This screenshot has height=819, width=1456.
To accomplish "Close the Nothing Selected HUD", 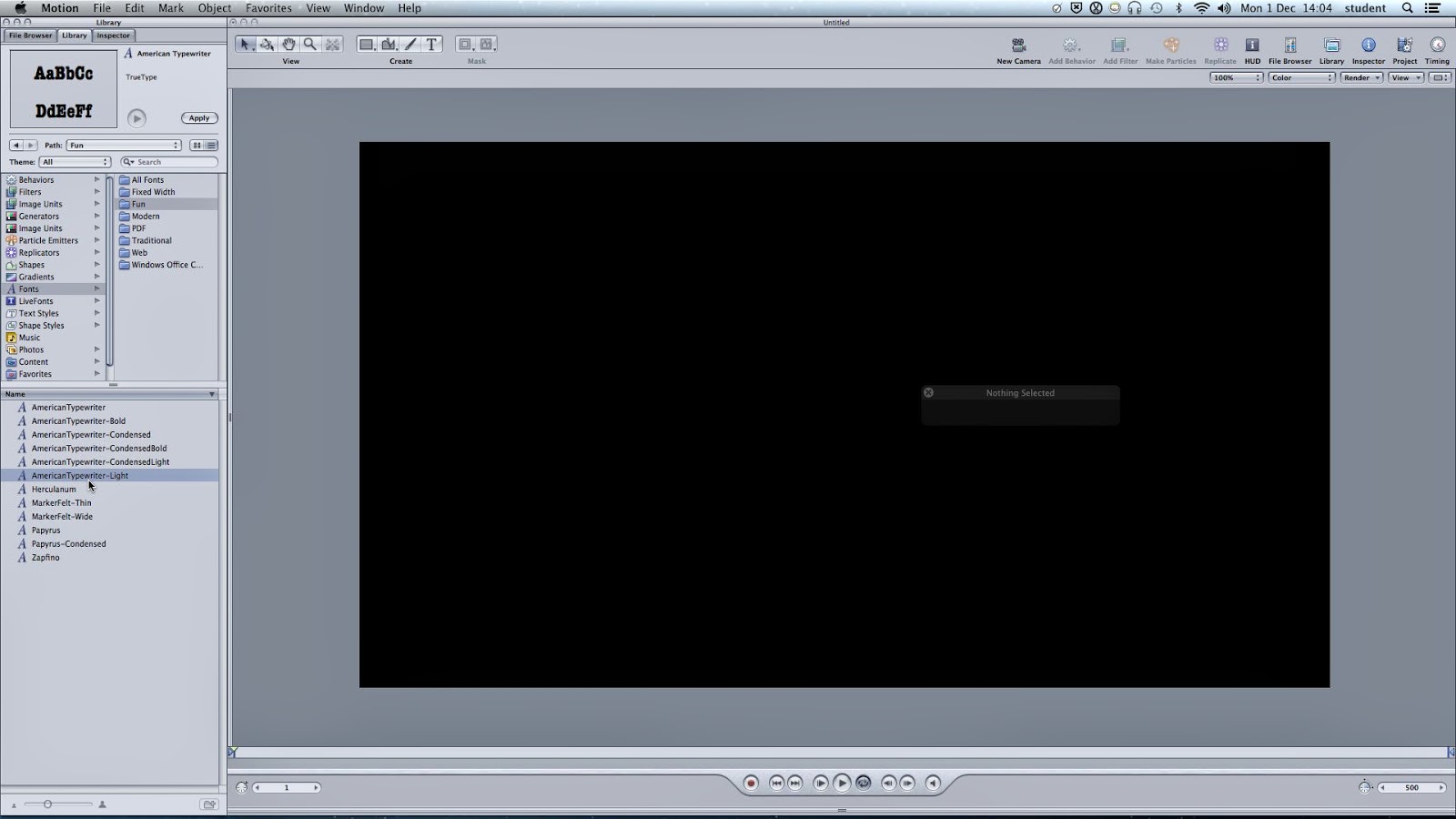I will (x=928, y=393).
